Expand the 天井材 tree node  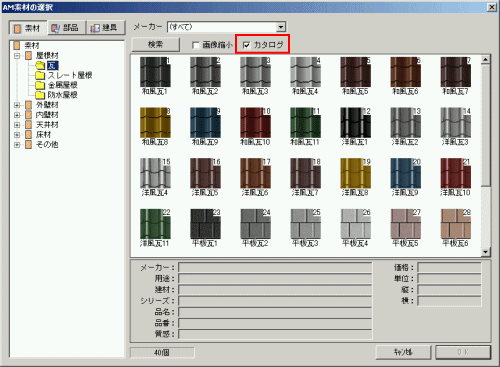point(17,125)
